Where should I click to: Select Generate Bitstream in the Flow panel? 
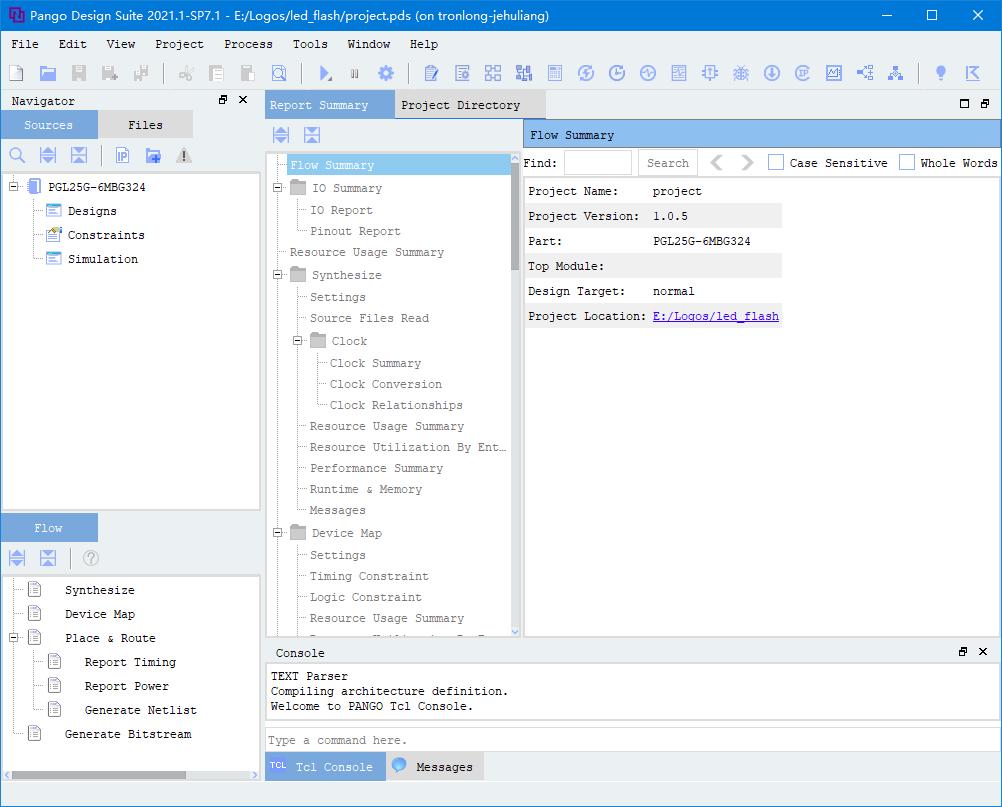(128, 734)
